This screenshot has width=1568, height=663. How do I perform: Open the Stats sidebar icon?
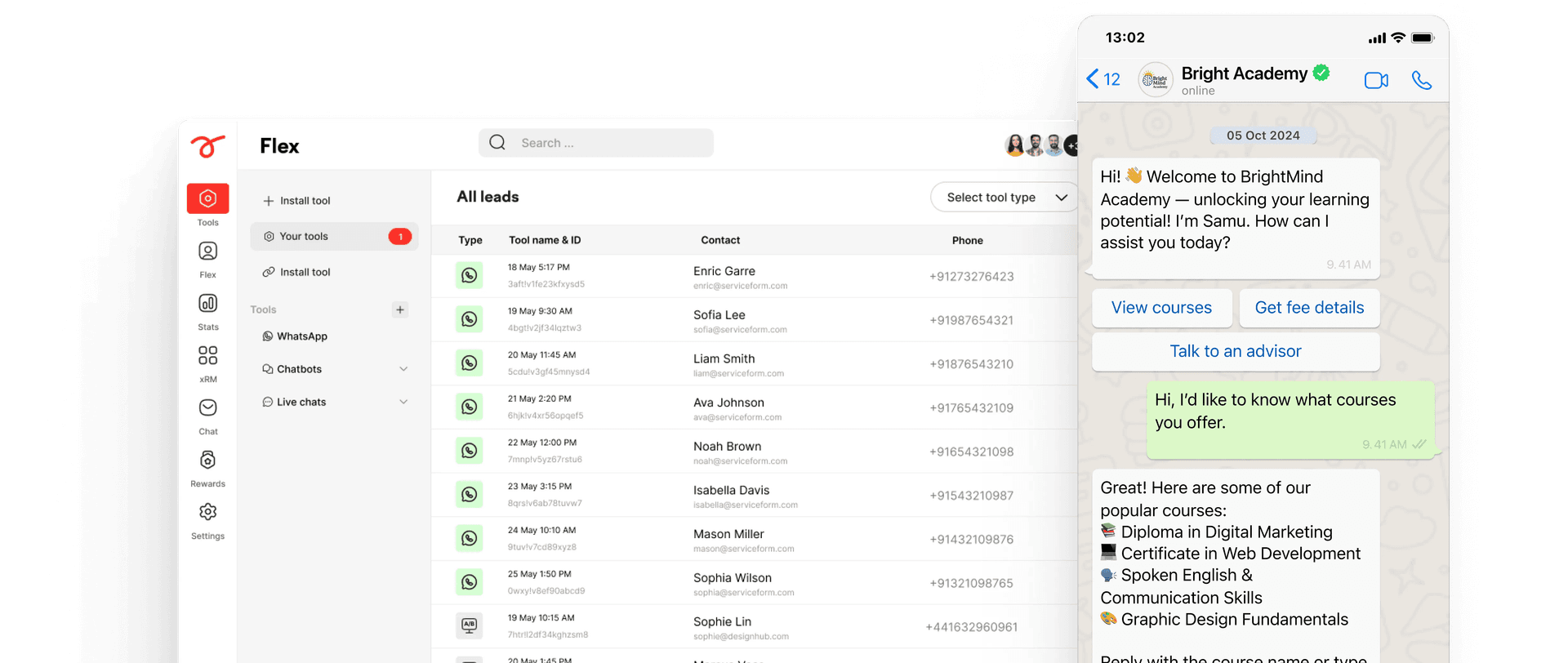click(x=207, y=304)
